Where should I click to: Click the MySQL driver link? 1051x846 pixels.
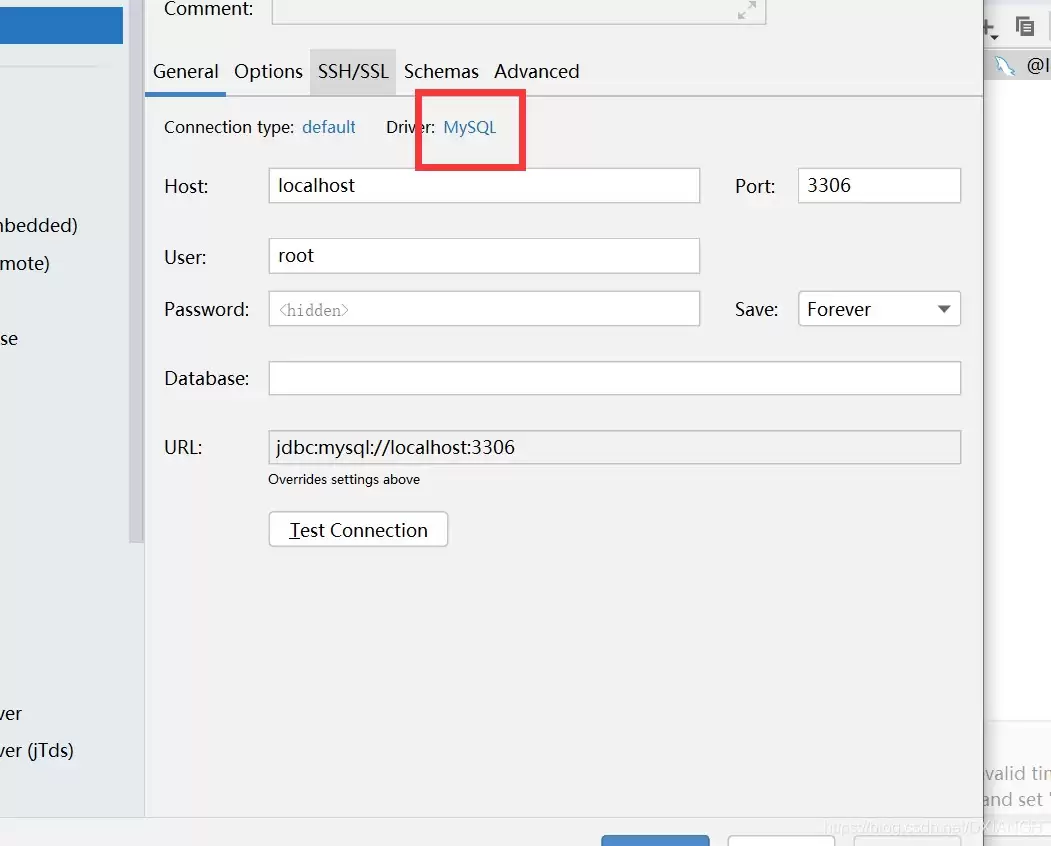[469, 127]
